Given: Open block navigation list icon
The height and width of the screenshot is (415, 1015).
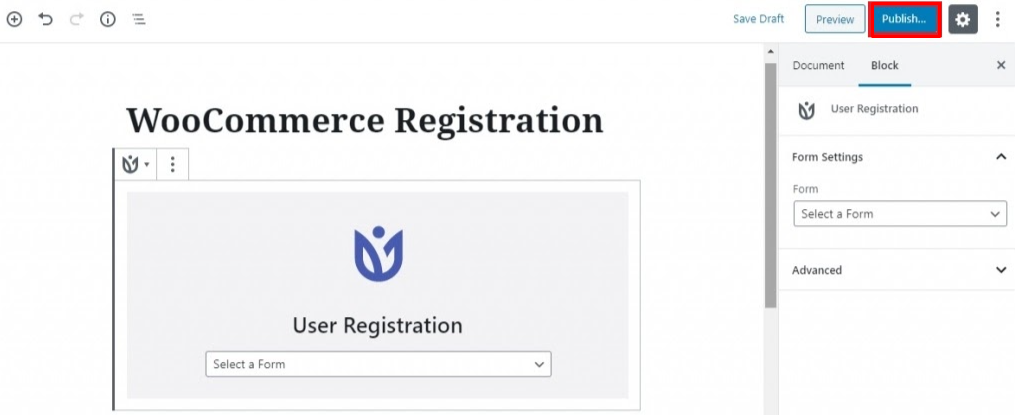Looking at the screenshot, I should point(139,19).
